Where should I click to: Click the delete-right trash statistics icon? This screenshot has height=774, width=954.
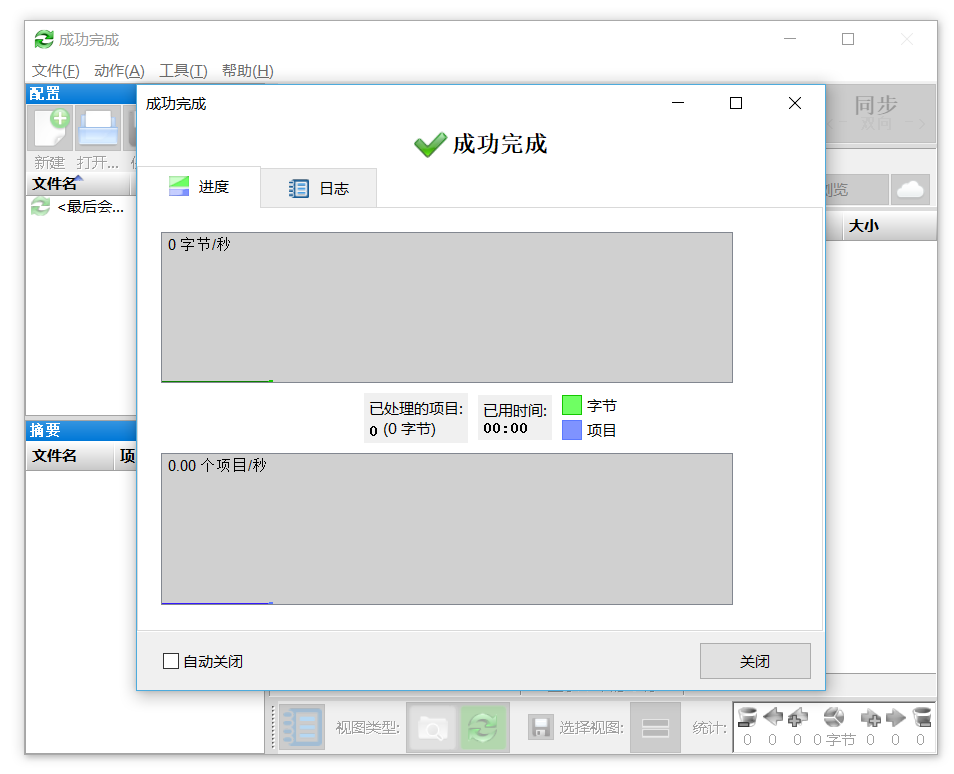pyautogui.click(x=922, y=717)
